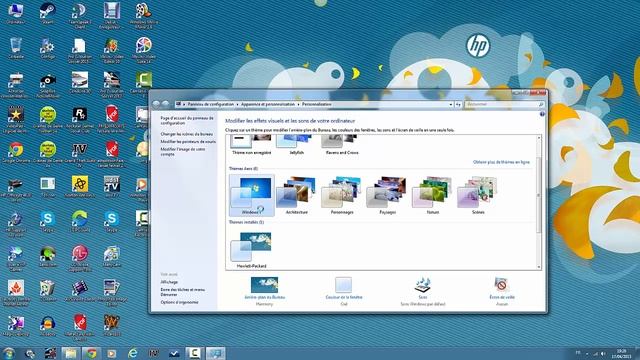The height and width of the screenshot is (360, 640).
Task: Select the Steam desktop shortcut
Action: click(48, 13)
